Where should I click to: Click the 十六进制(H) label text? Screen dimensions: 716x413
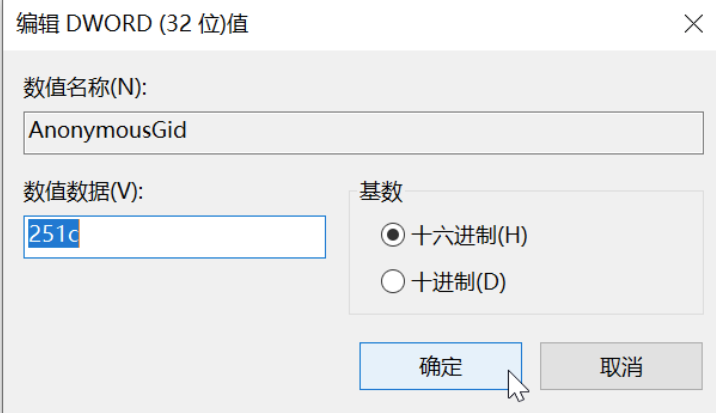click(468, 237)
